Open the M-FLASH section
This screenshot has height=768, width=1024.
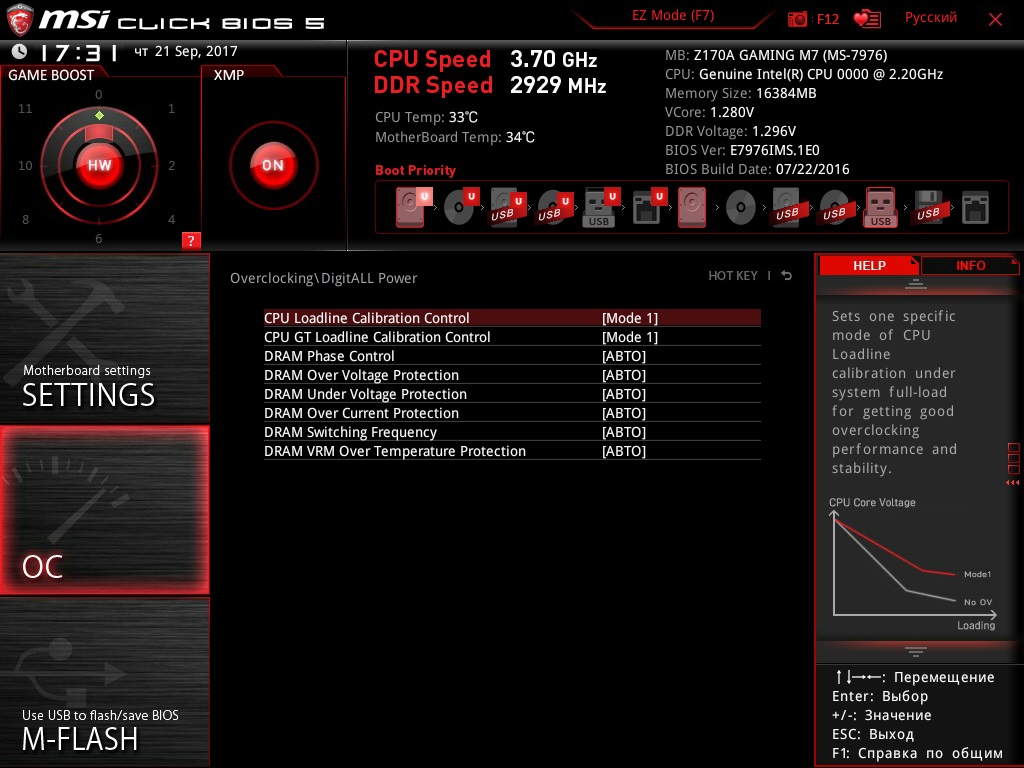[104, 682]
